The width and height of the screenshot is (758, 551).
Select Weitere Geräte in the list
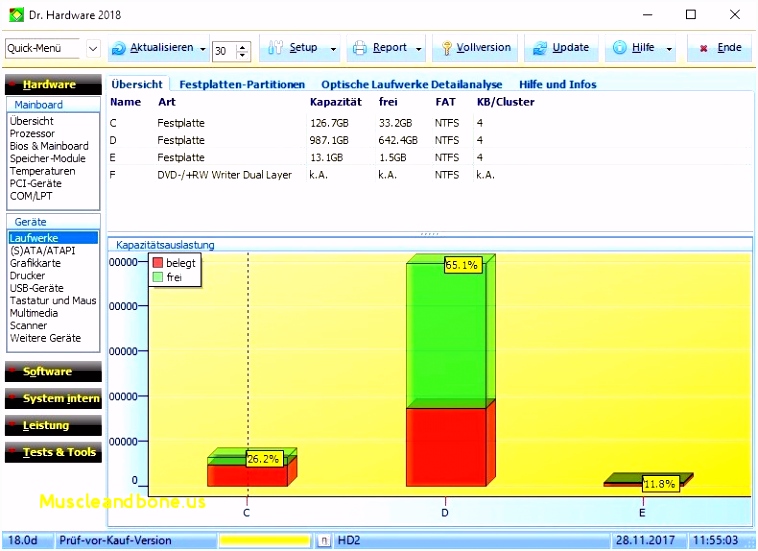[x=45, y=338]
